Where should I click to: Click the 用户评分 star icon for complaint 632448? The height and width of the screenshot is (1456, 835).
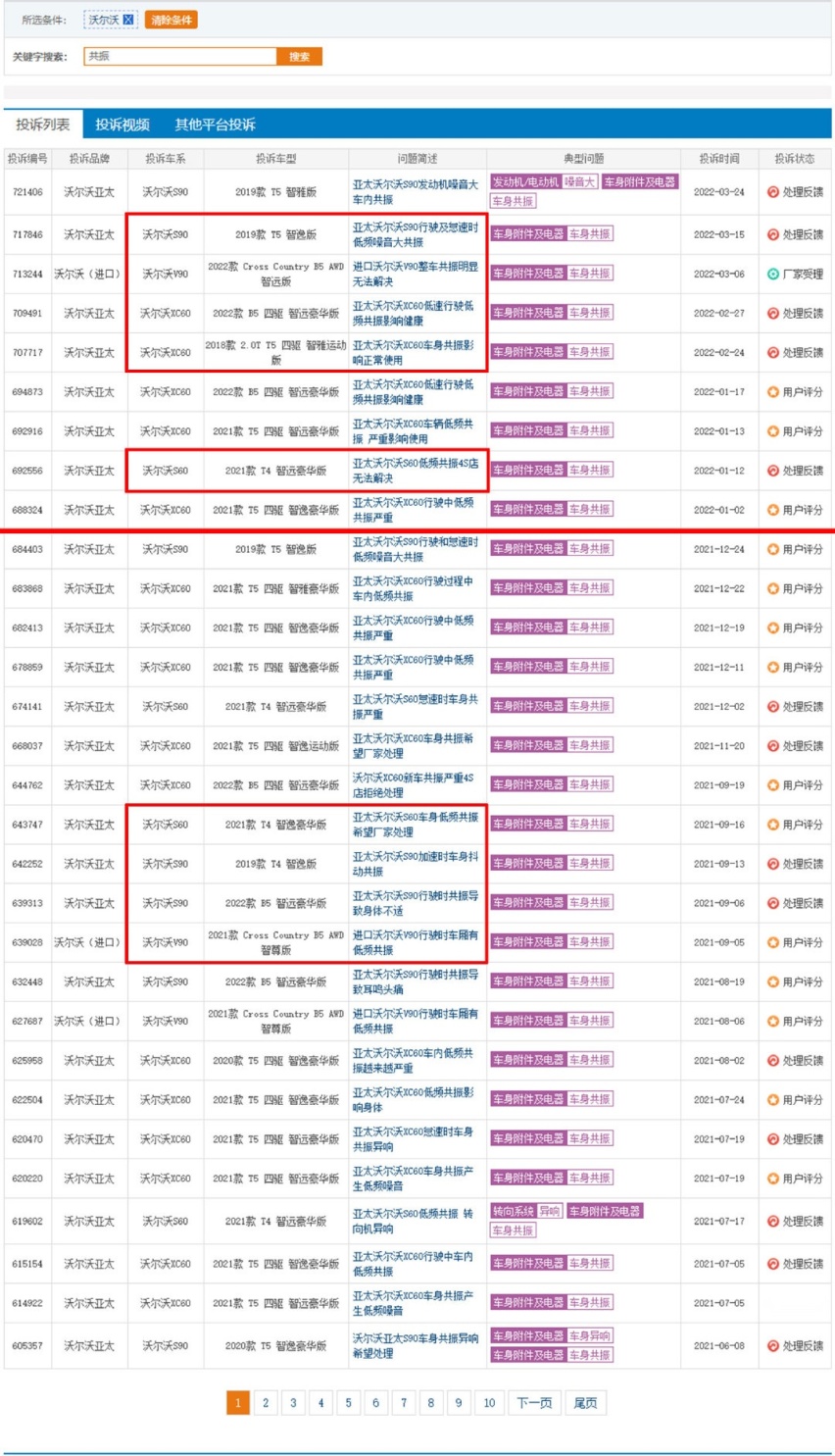tap(773, 981)
